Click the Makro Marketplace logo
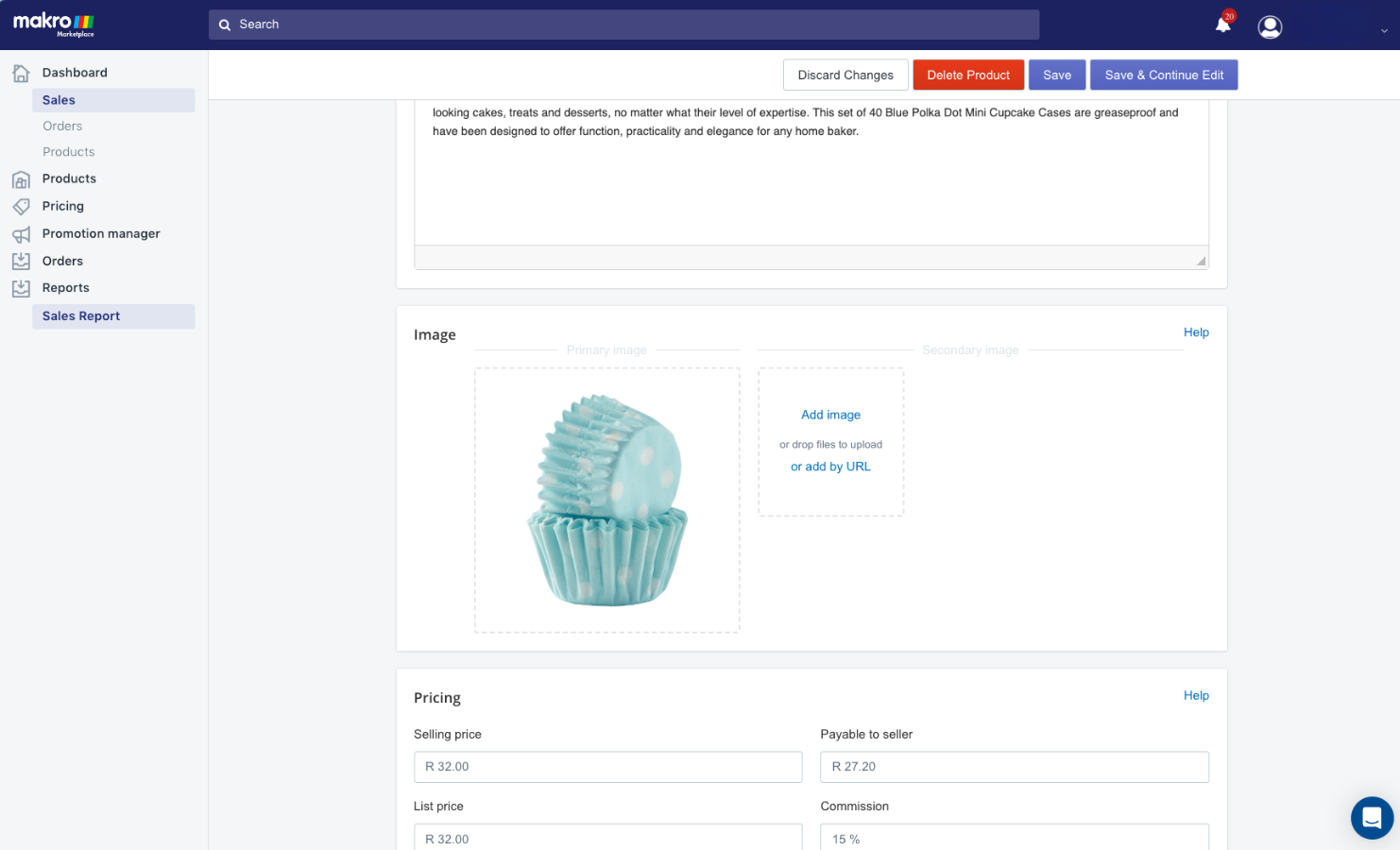 [54, 25]
